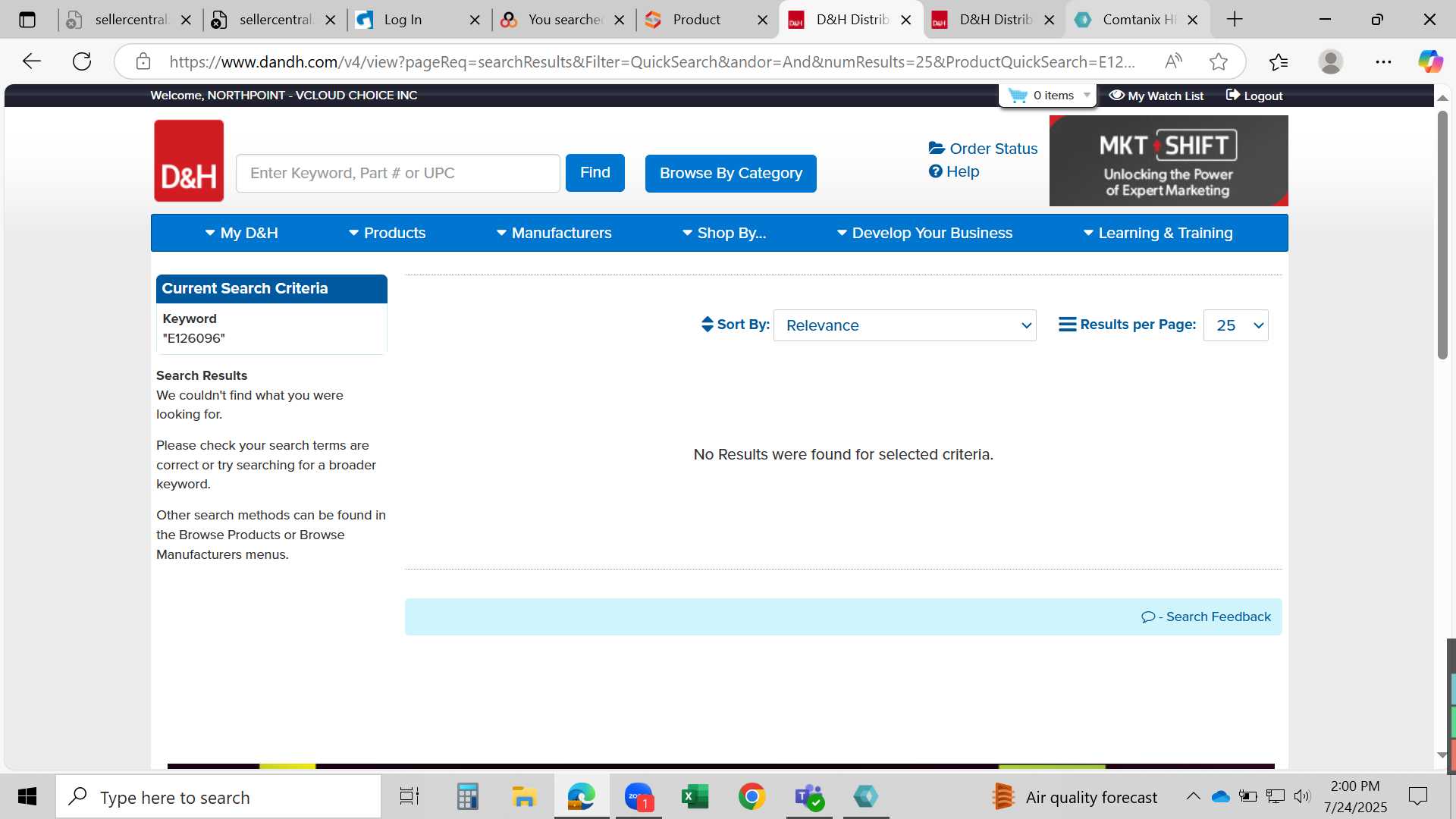This screenshot has height=819, width=1456.
Task: Click the My Watch List eye icon
Action: 1116,96
